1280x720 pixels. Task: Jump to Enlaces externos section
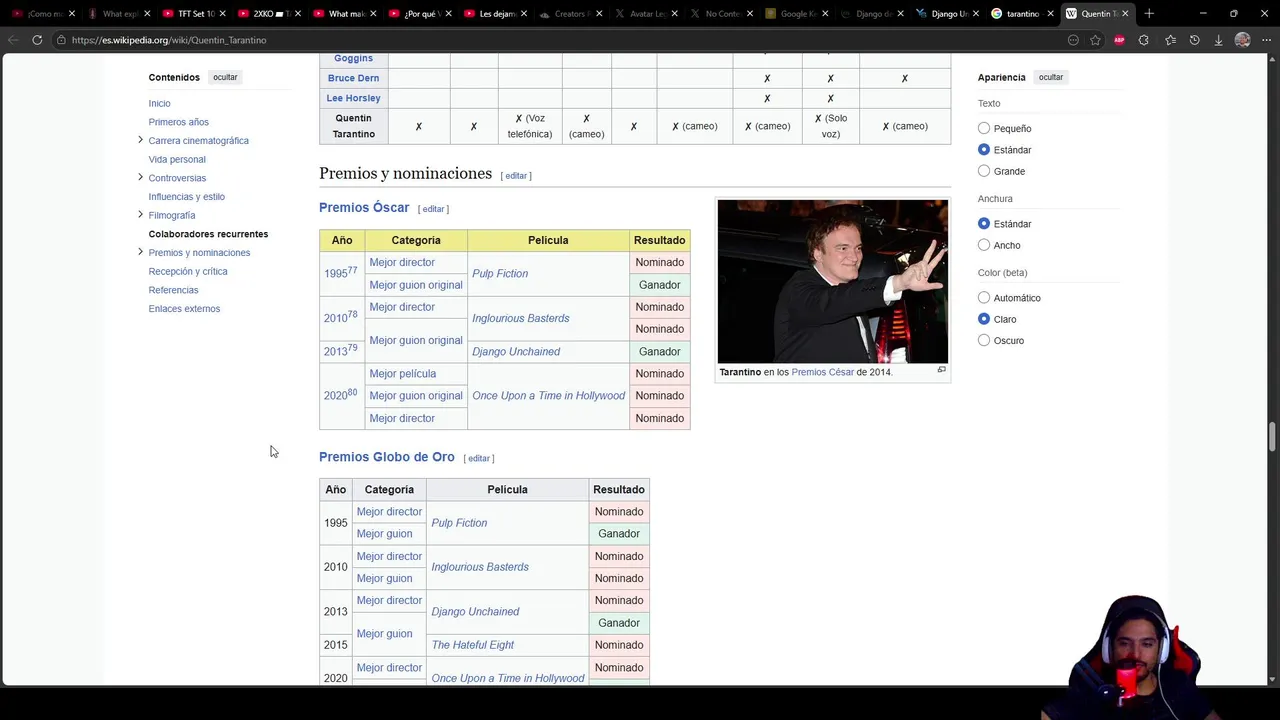185,308
